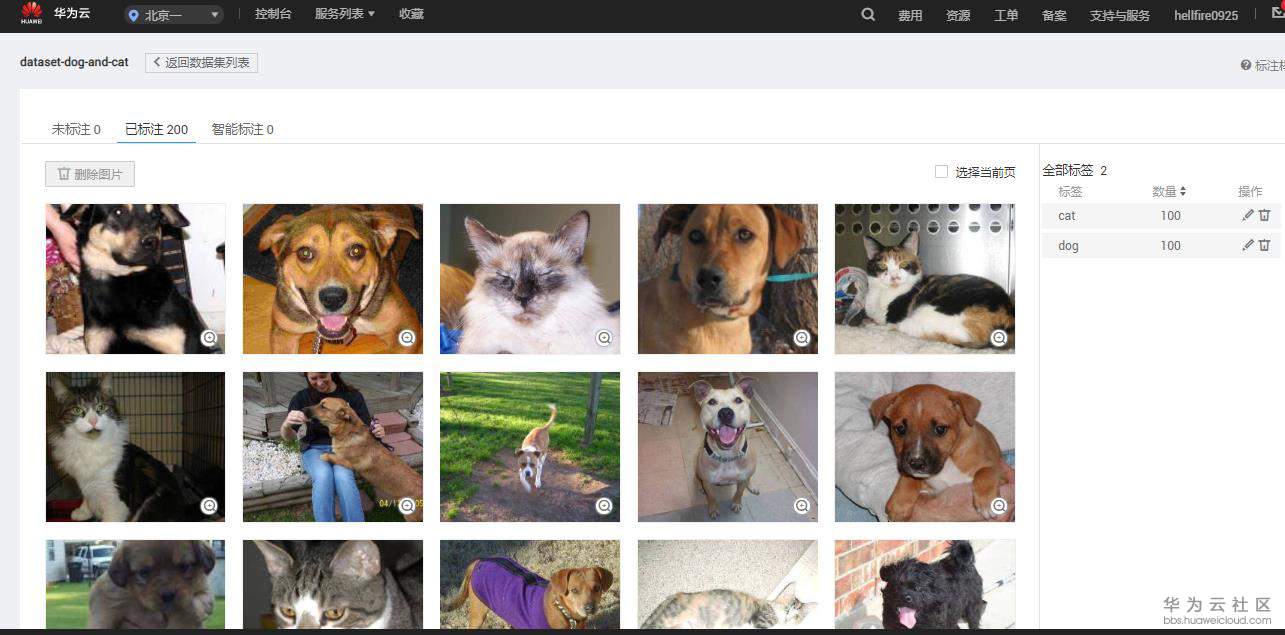
Task: Click the 返回数据集列表 button
Action: coord(201,62)
